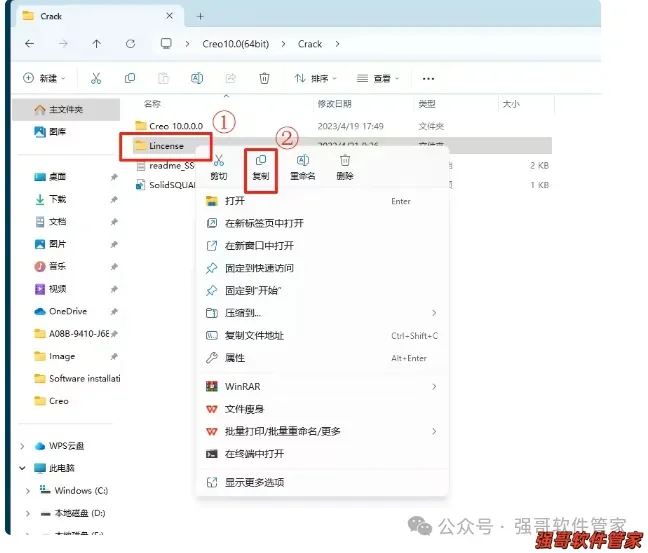Select 固定到"开始" menu entry
The image size is (648, 553).
point(322,291)
